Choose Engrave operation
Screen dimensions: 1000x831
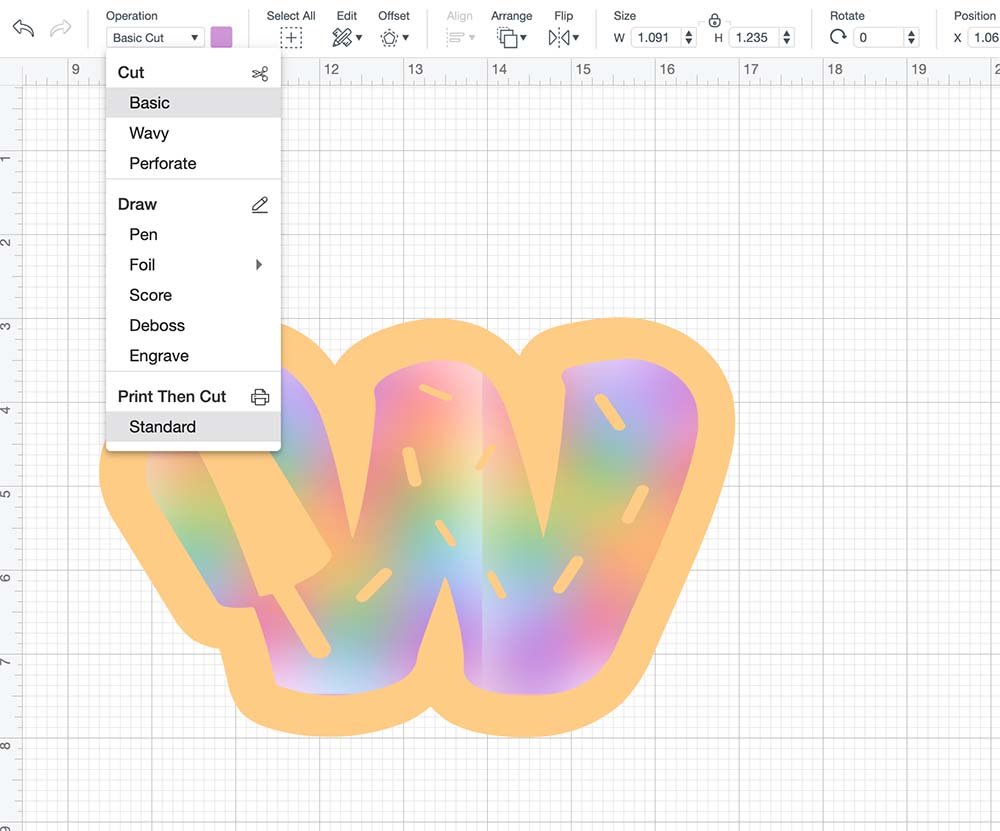point(193,355)
